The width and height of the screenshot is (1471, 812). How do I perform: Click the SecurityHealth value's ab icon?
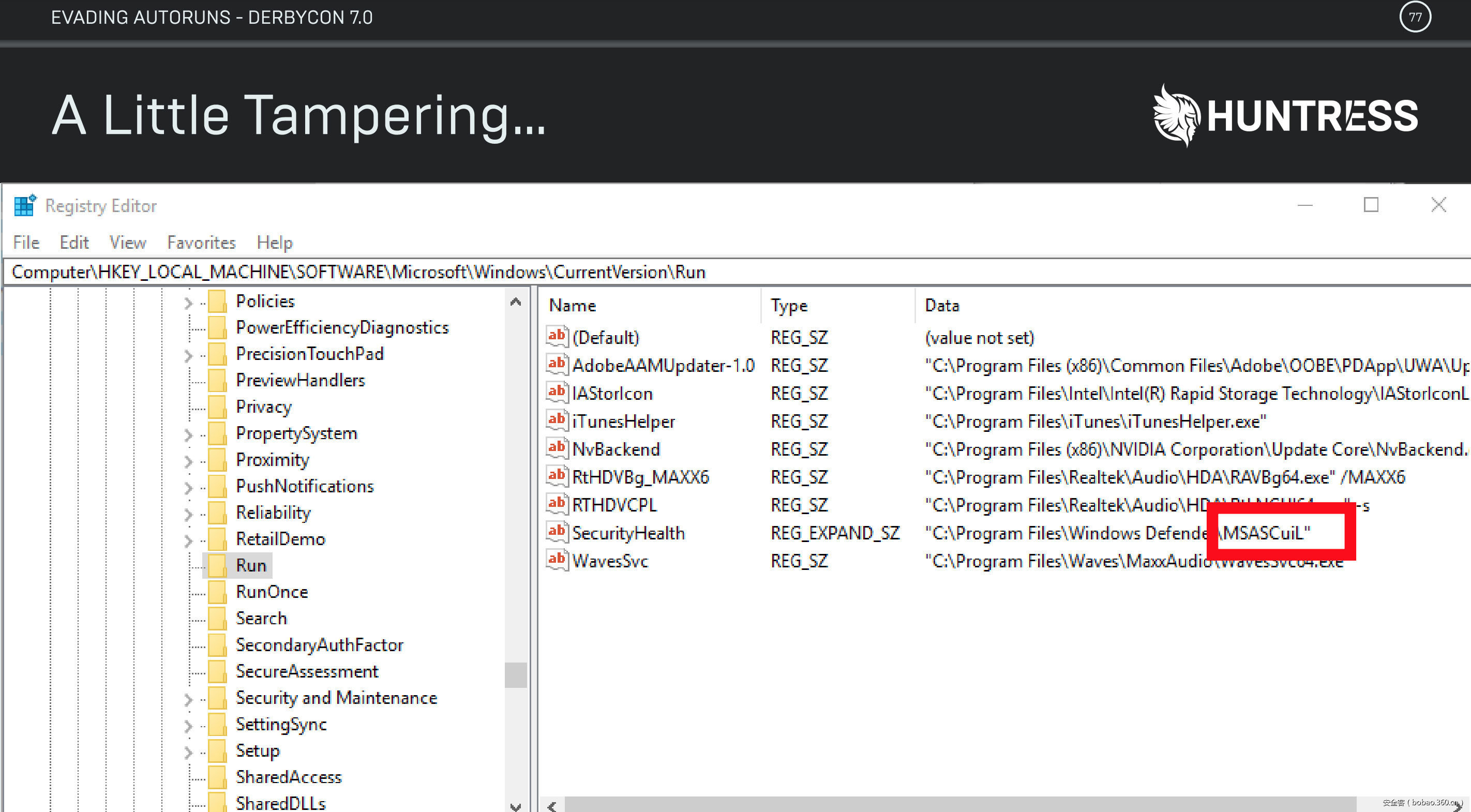tap(557, 532)
